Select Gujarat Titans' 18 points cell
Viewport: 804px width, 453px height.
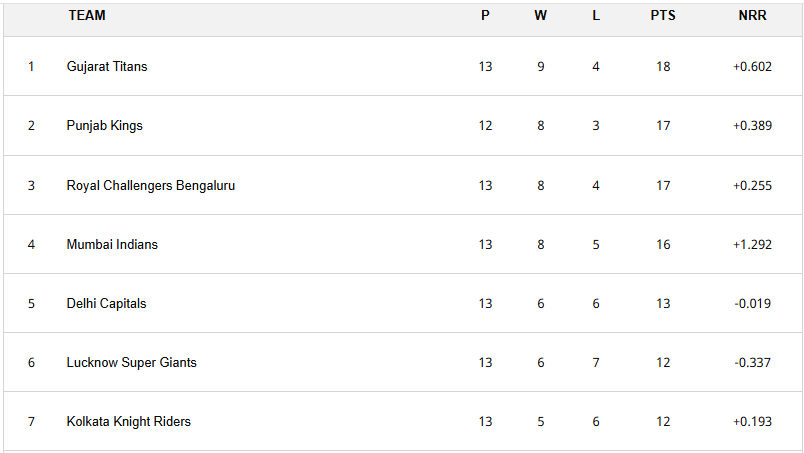(x=663, y=67)
